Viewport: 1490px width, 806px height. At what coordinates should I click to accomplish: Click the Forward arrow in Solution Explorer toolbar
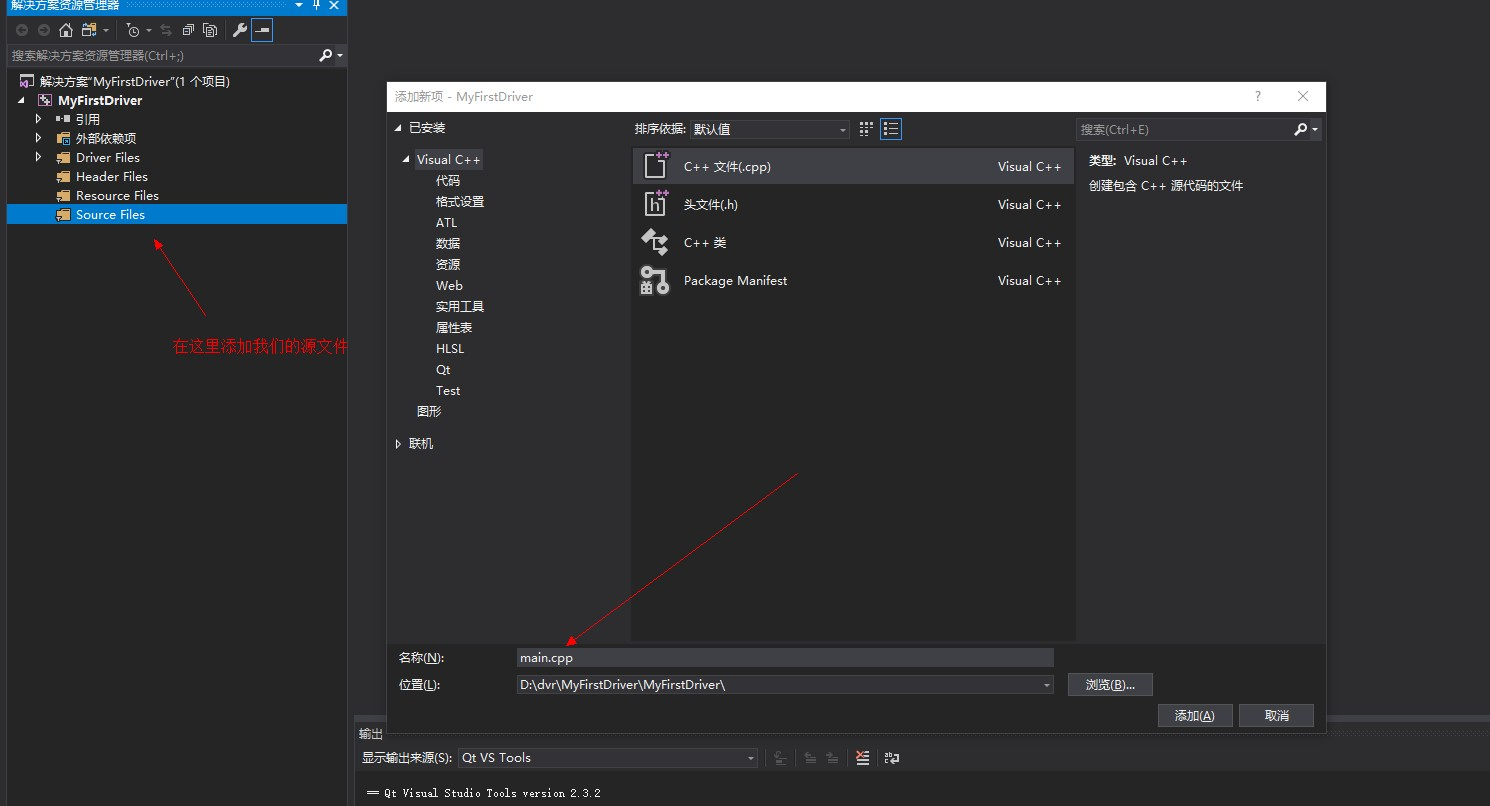coord(43,30)
